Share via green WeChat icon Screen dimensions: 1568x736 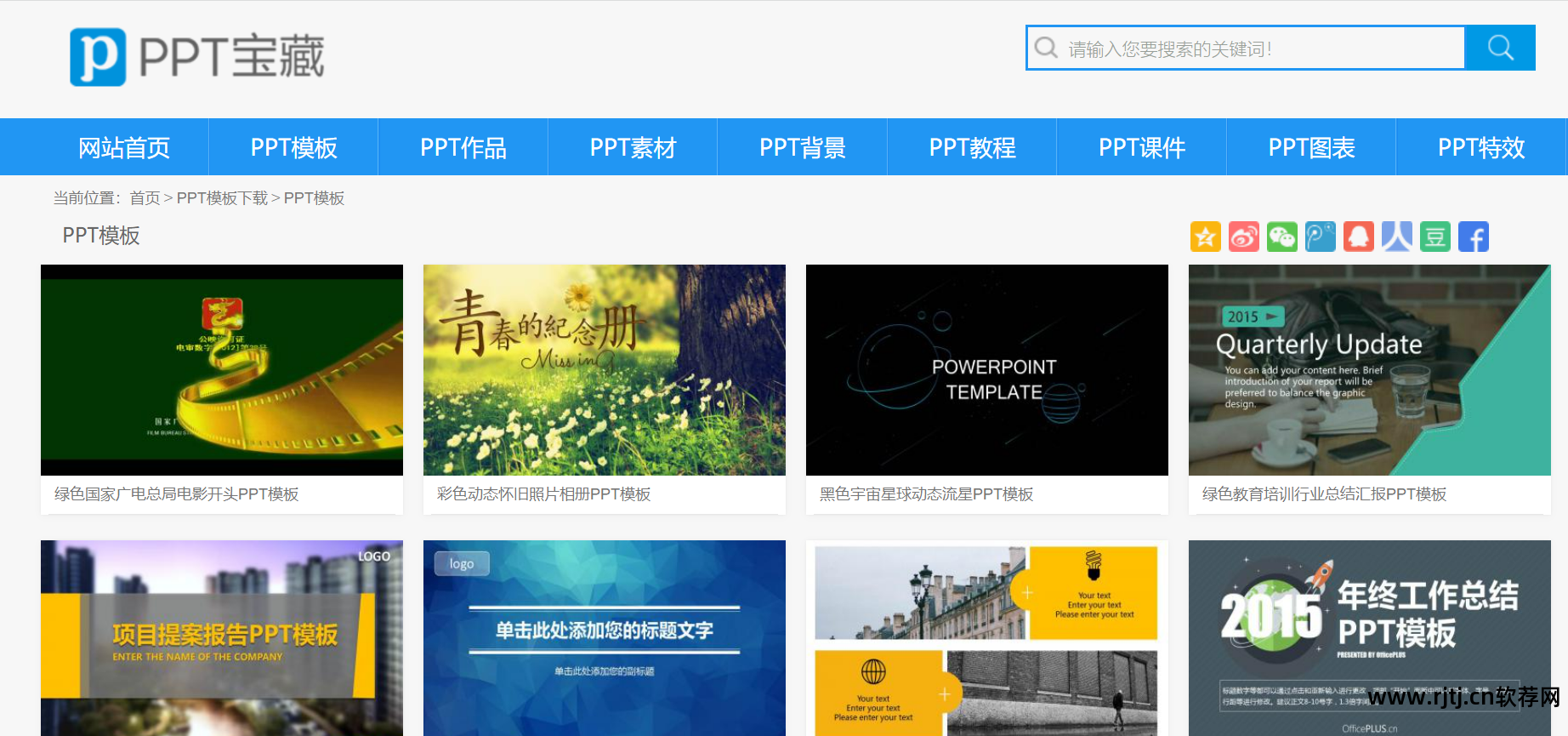pos(1281,237)
